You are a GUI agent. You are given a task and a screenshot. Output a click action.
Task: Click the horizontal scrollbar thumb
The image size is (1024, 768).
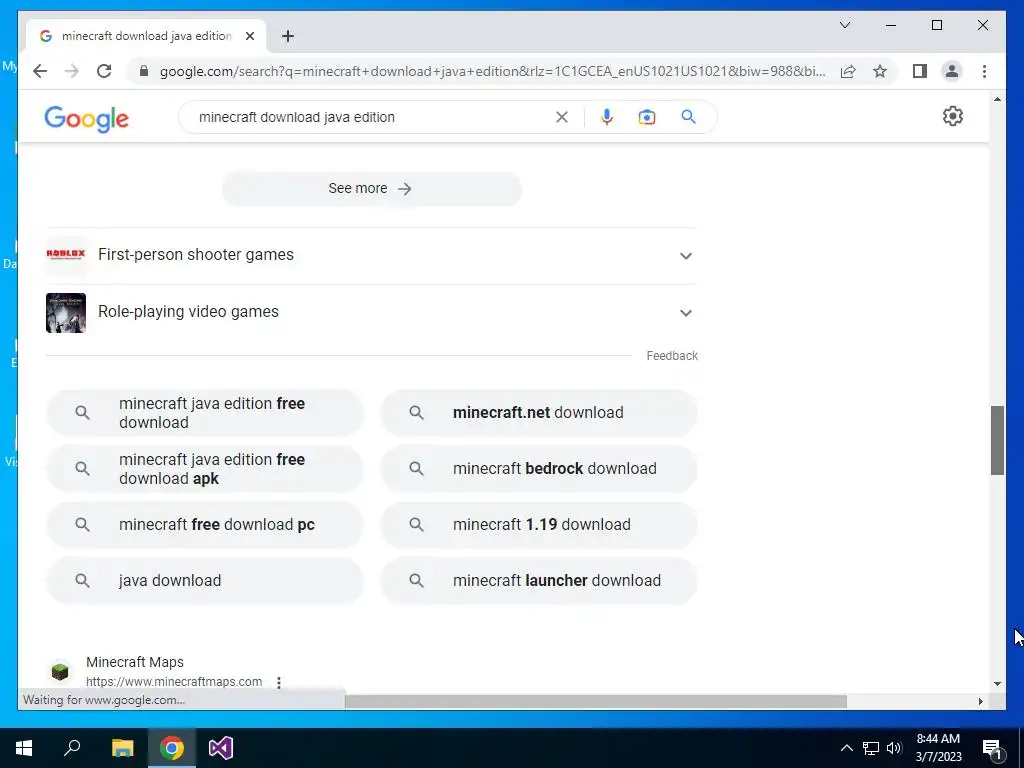click(x=596, y=701)
